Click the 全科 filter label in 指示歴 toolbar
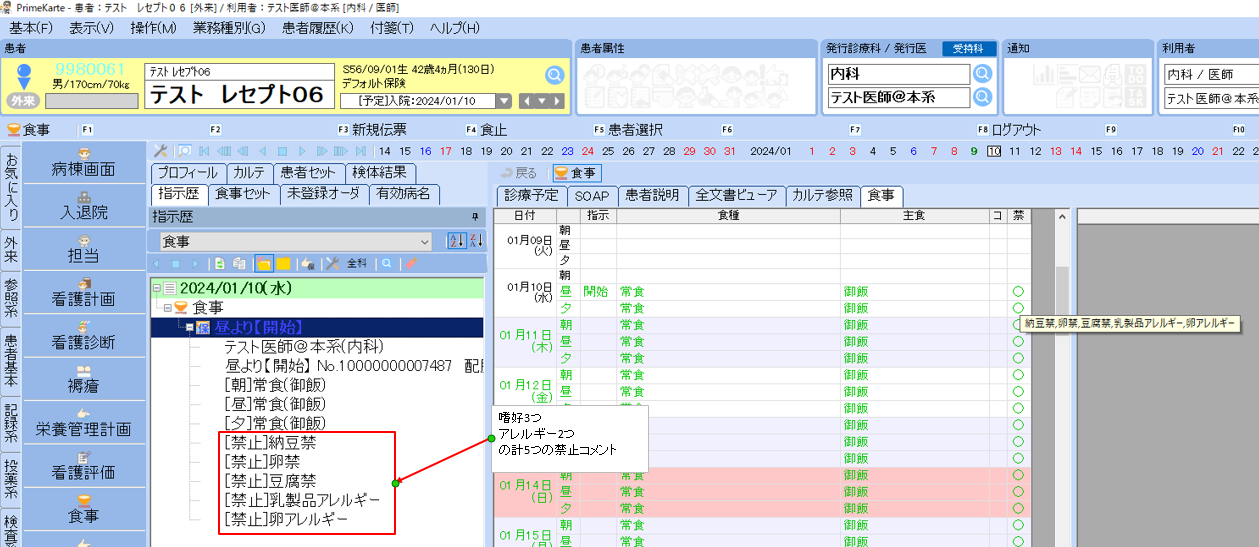Viewport: 1259px width, 547px height. 357,264
